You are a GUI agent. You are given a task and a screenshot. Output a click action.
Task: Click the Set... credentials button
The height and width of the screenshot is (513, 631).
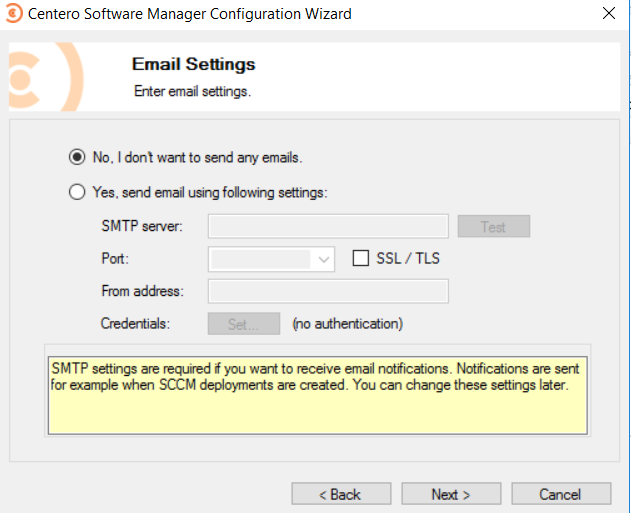click(244, 323)
